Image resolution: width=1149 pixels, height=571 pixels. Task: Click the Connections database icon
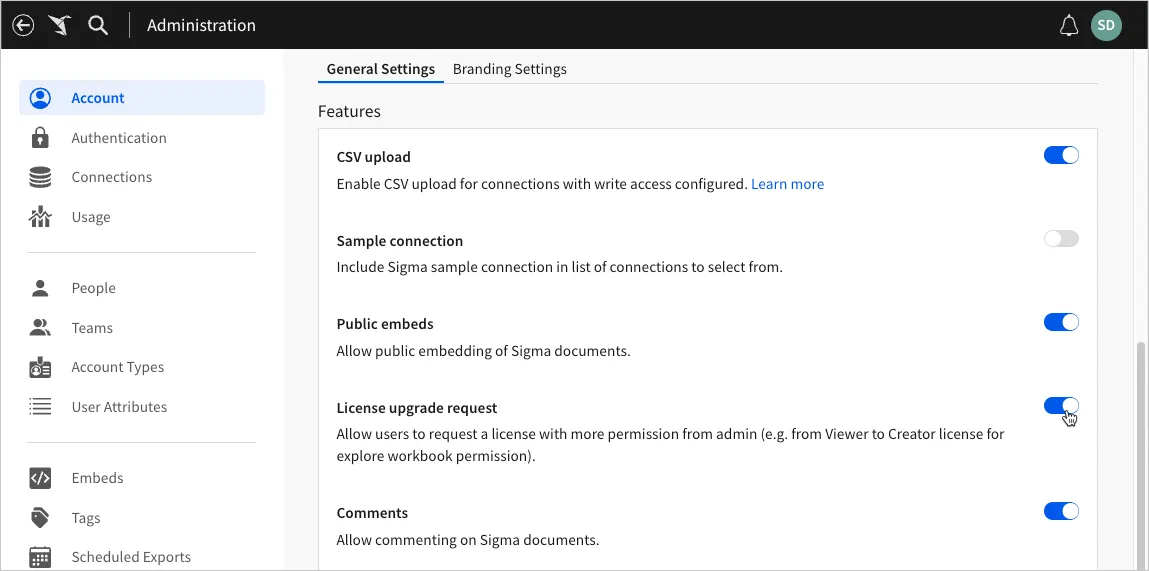(x=40, y=177)
